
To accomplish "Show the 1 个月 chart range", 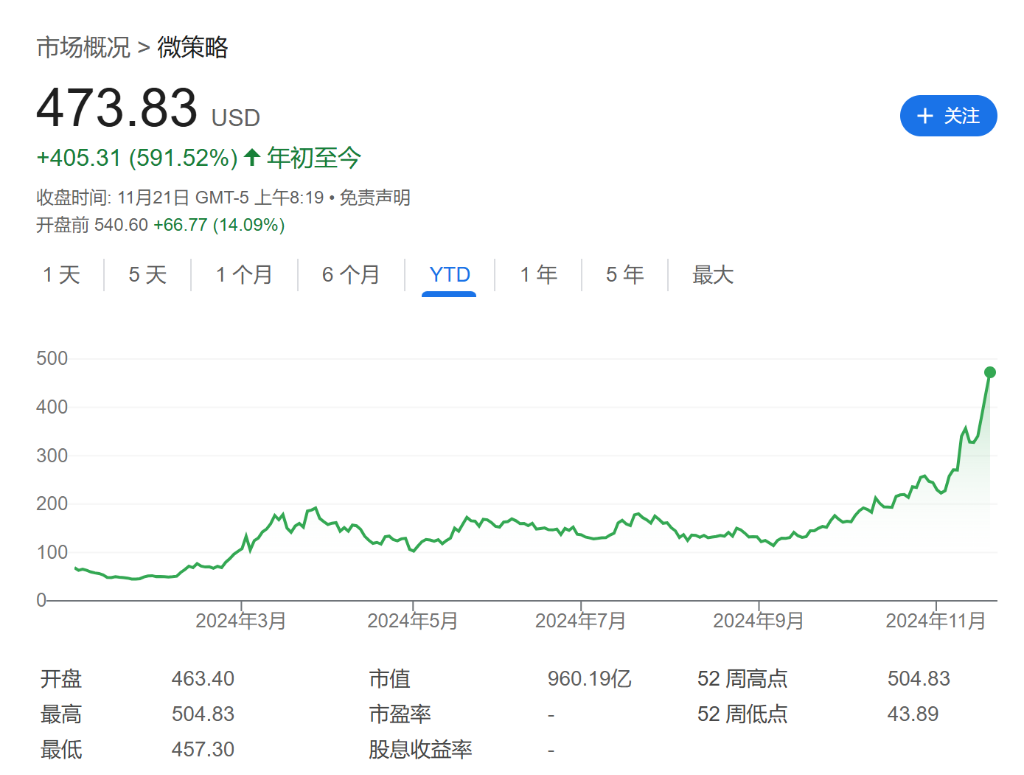I will [x=244, y=275].
